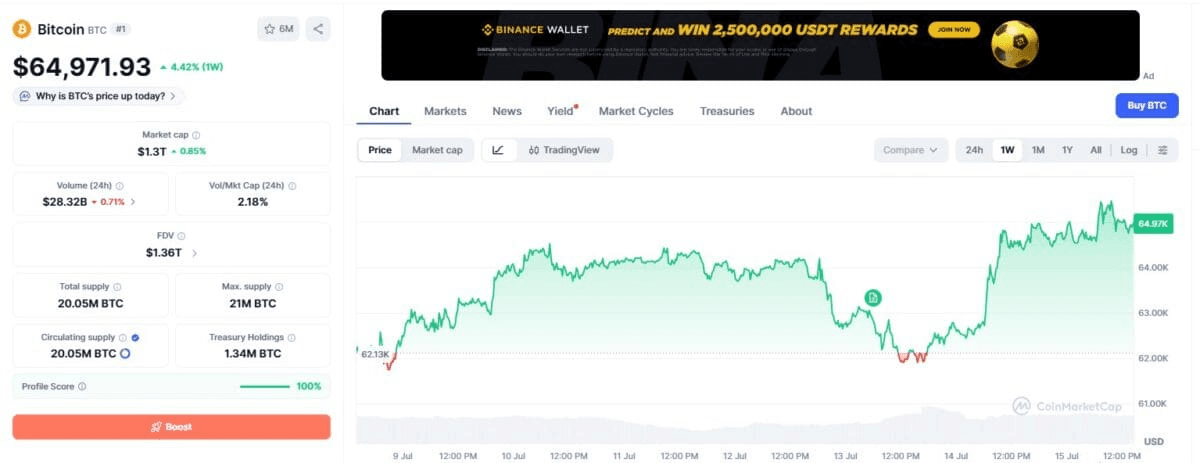Screen dimensions: 1200x463
Task: Click the Profile Score progress bar
Action: tap(265, 386)
